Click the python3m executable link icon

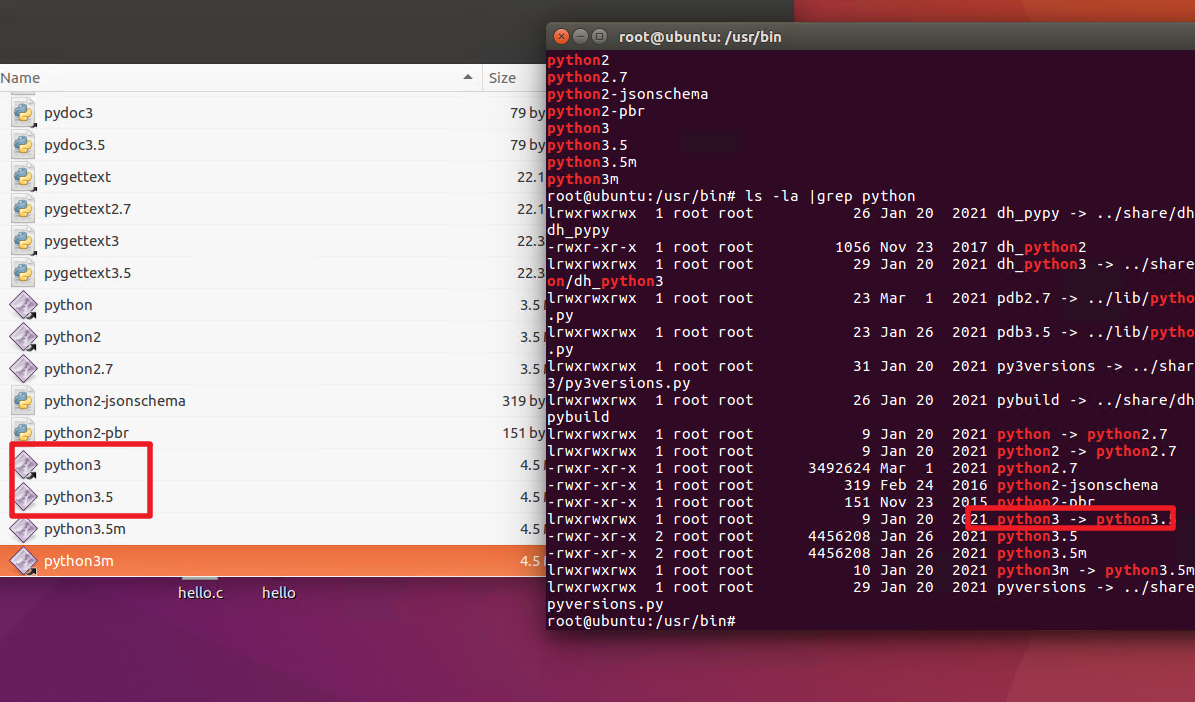point(24,561)
